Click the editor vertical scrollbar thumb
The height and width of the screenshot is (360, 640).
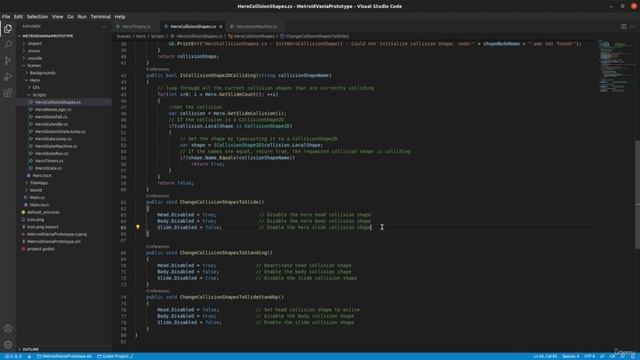point(638,194)
